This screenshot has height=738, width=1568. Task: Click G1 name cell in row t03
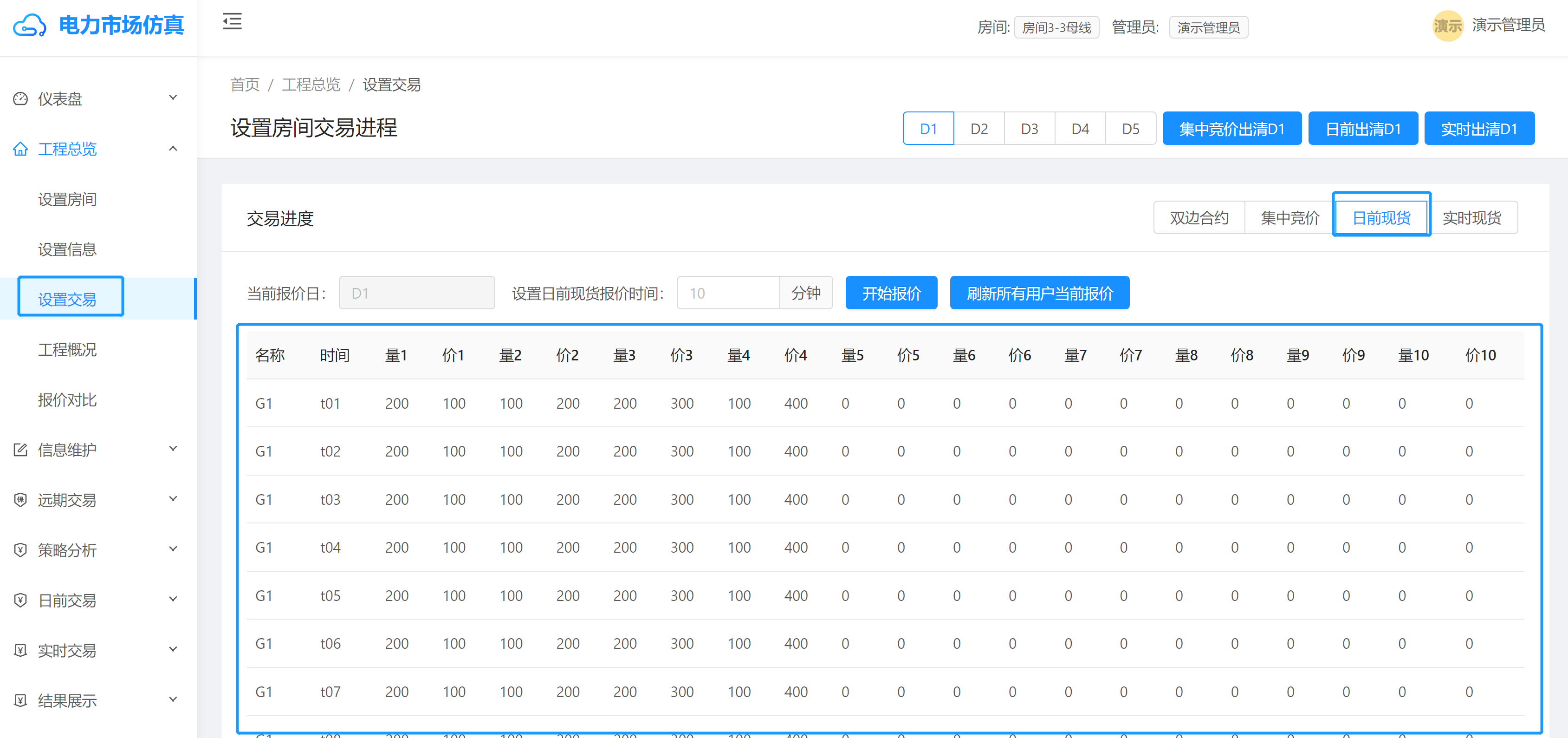[x=264, y=499]
